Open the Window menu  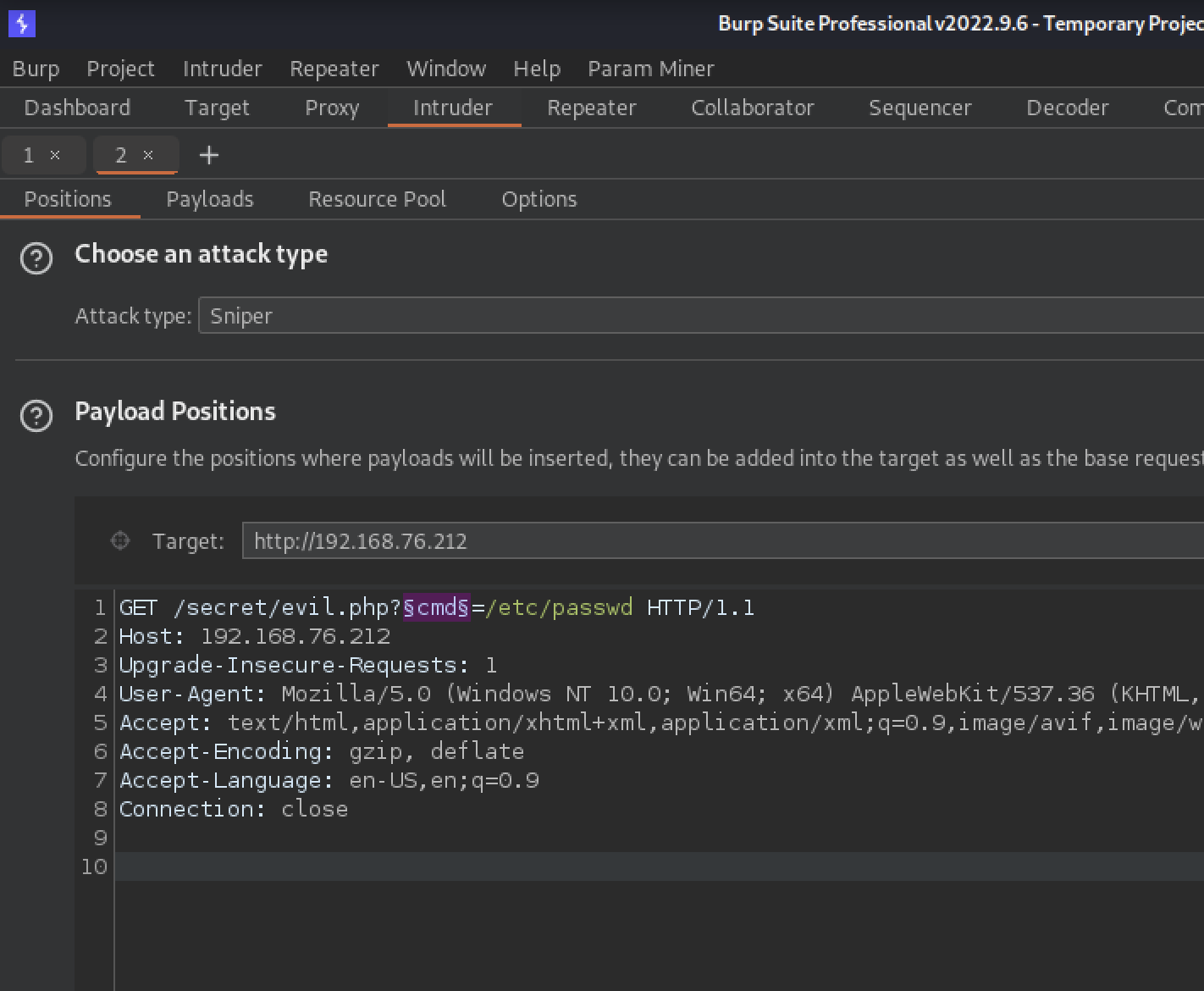pos(446,69)
